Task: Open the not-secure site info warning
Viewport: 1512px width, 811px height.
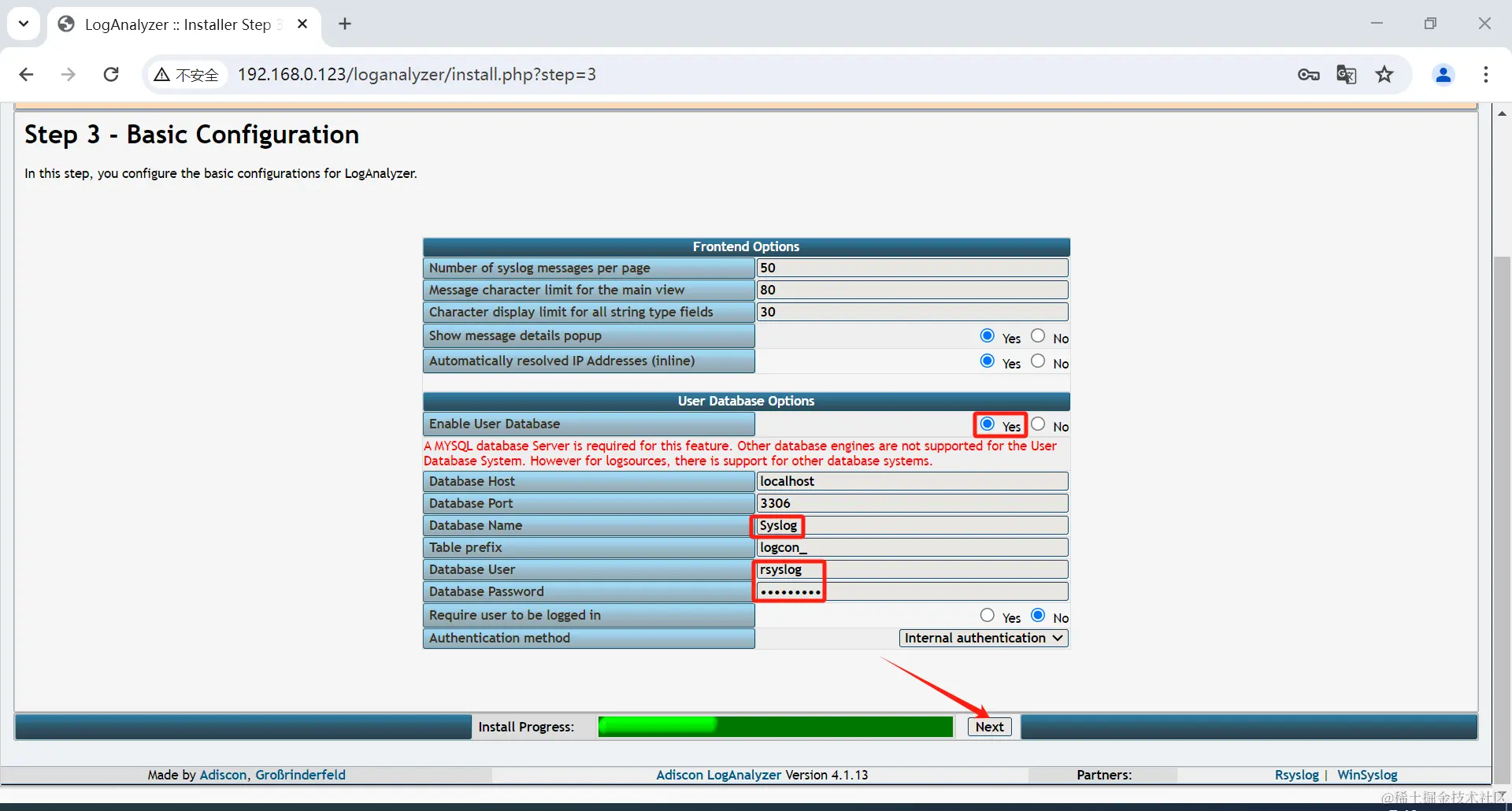Action: (x=187, y=75)
